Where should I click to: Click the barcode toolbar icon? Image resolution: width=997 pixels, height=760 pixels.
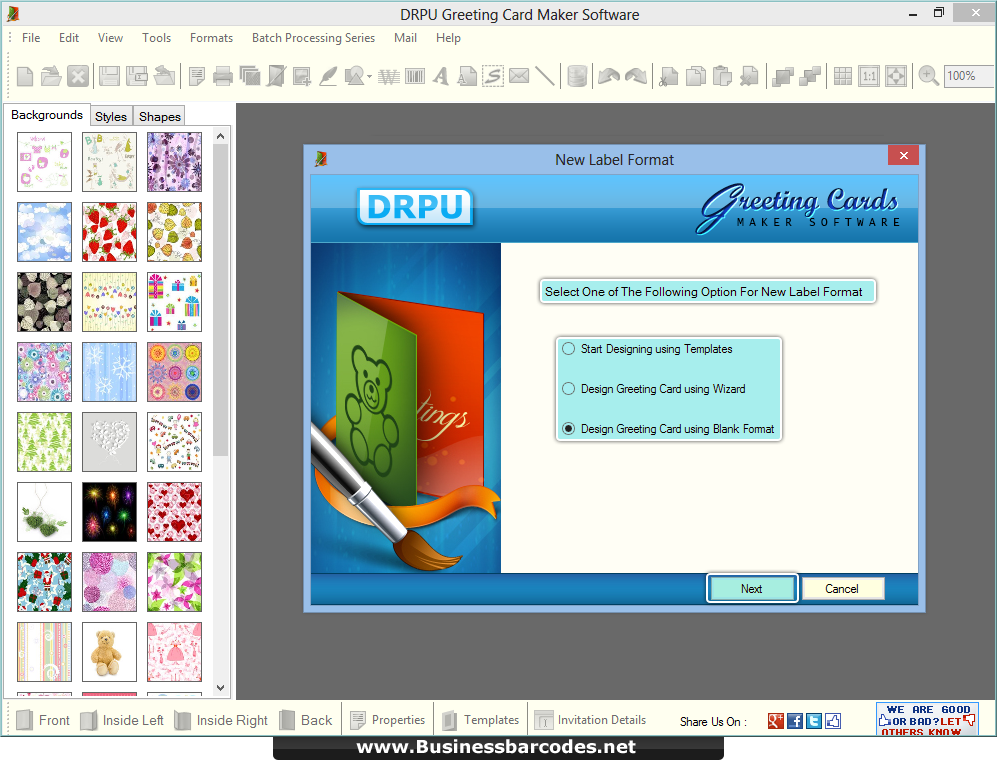[415, 76]
